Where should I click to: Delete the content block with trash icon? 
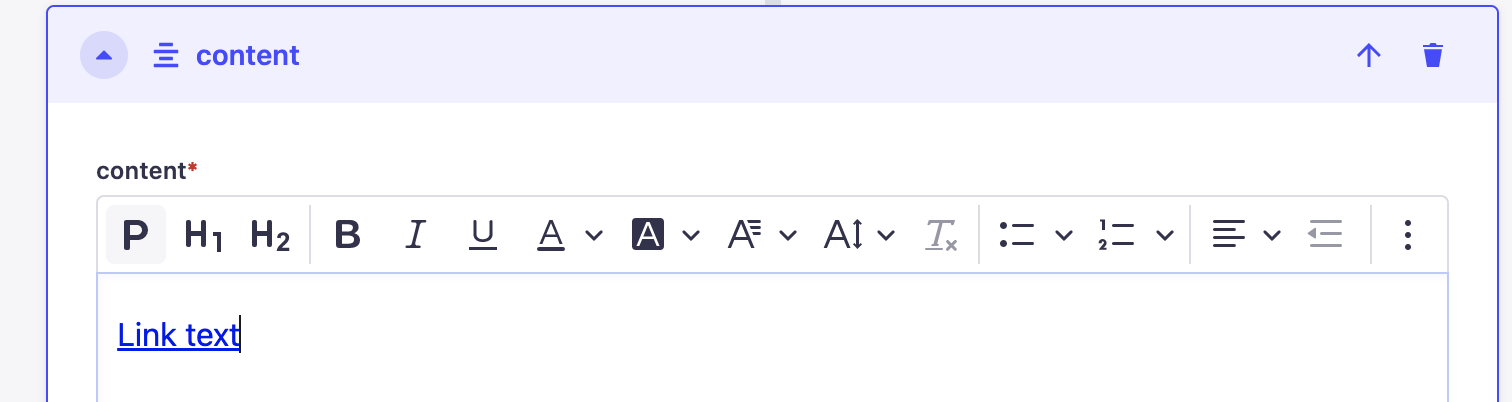pos(1433,55)
